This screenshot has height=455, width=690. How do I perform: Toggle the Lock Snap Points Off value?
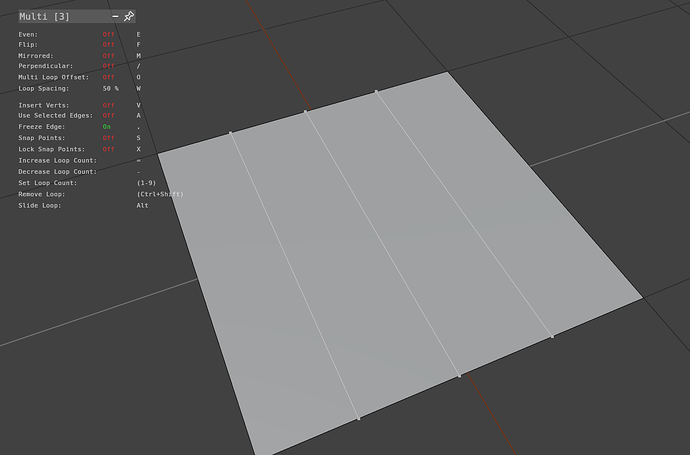click(108, 149)
